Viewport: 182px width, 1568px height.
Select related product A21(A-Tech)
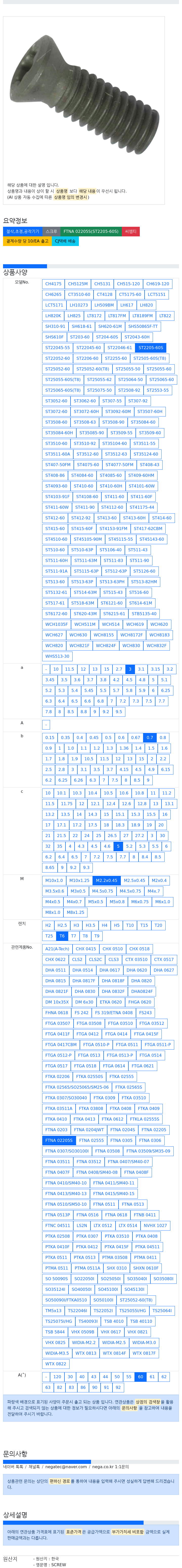point(57,948)
